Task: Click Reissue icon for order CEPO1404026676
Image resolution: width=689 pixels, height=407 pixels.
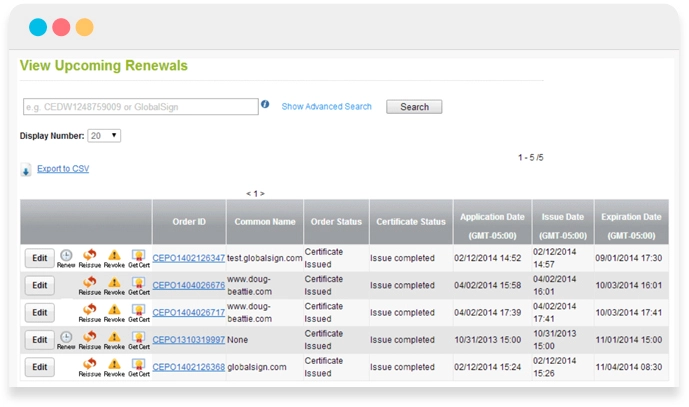Action: pyautogui.click(x=90, y=284)
